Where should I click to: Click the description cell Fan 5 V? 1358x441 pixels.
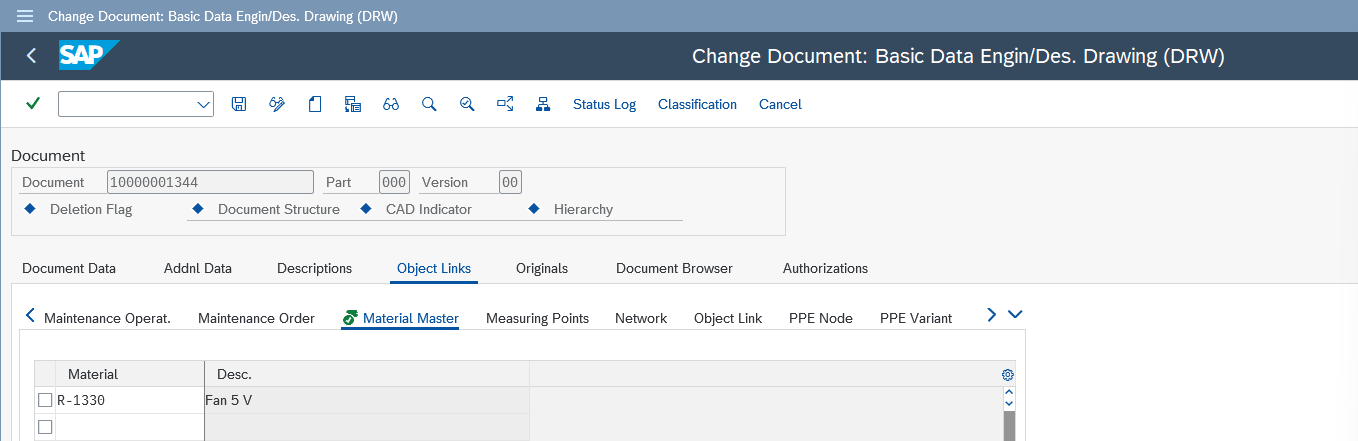tap(367, 400)
